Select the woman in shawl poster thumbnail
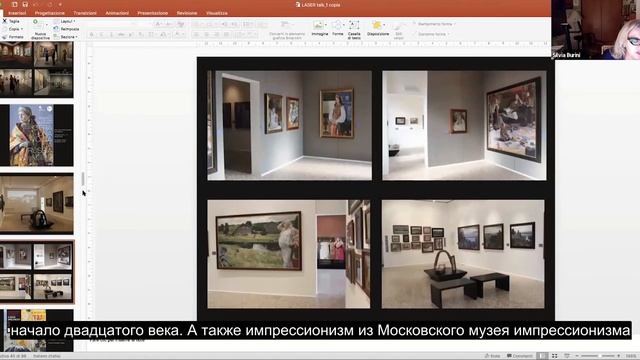640x360 pixels. coord(37,135)
